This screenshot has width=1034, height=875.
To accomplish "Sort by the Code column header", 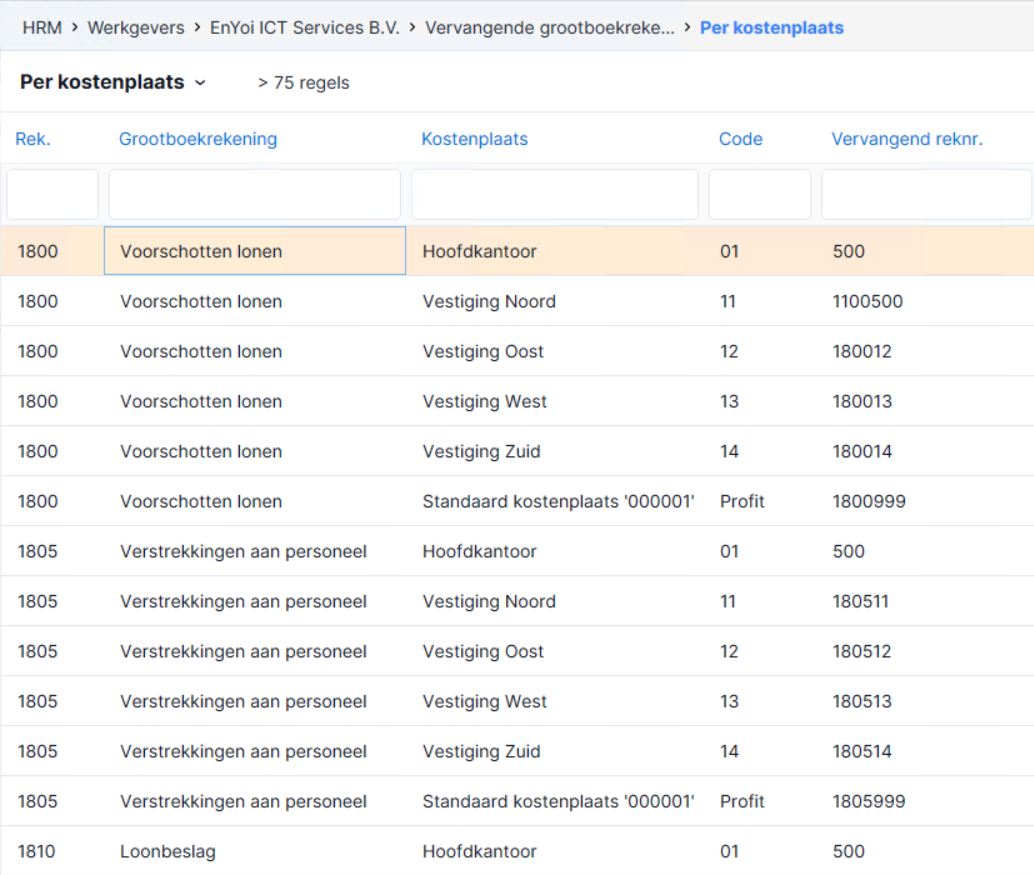I will [741, 139].
